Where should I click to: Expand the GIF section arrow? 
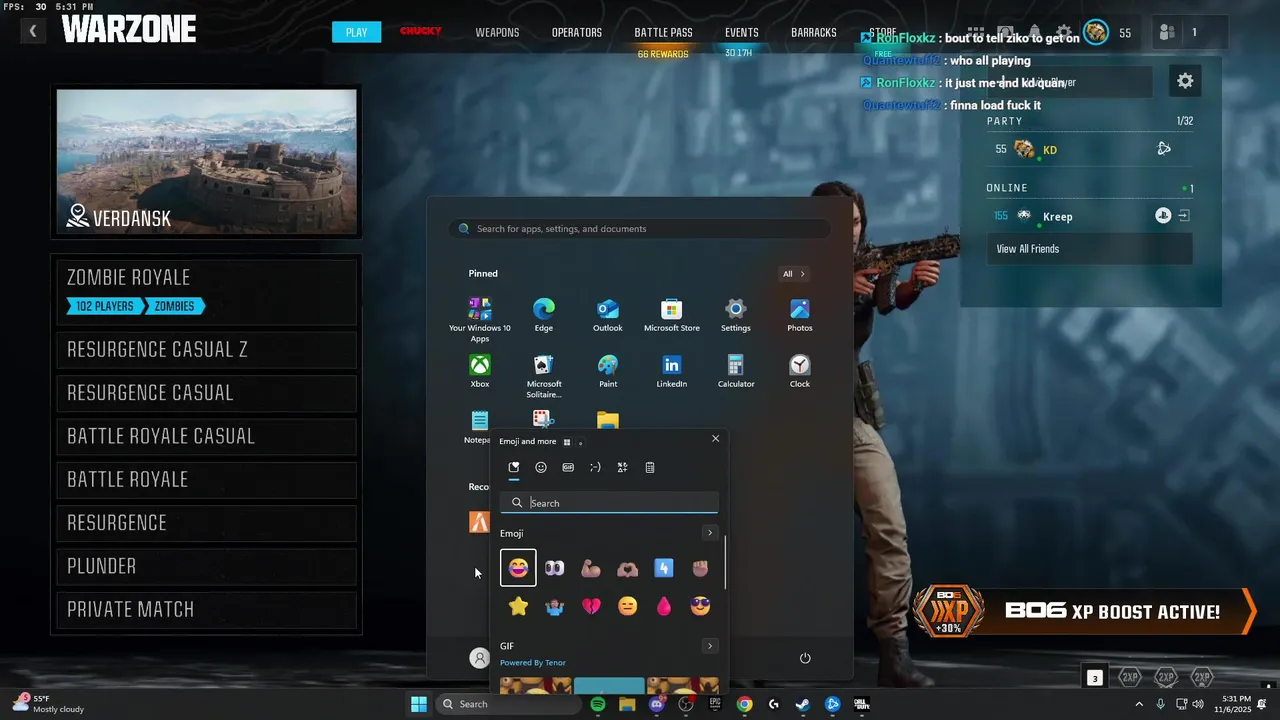point(710,646)
